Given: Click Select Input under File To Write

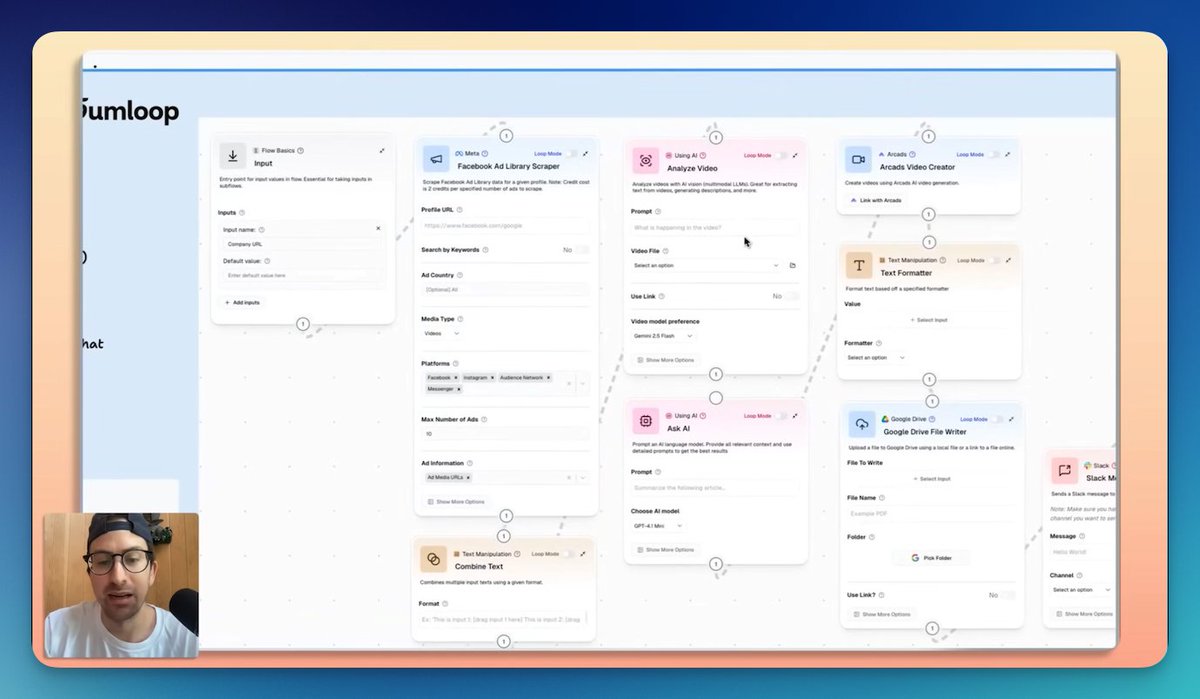Looking at the screenshot, I should click(x=930, y=479).
